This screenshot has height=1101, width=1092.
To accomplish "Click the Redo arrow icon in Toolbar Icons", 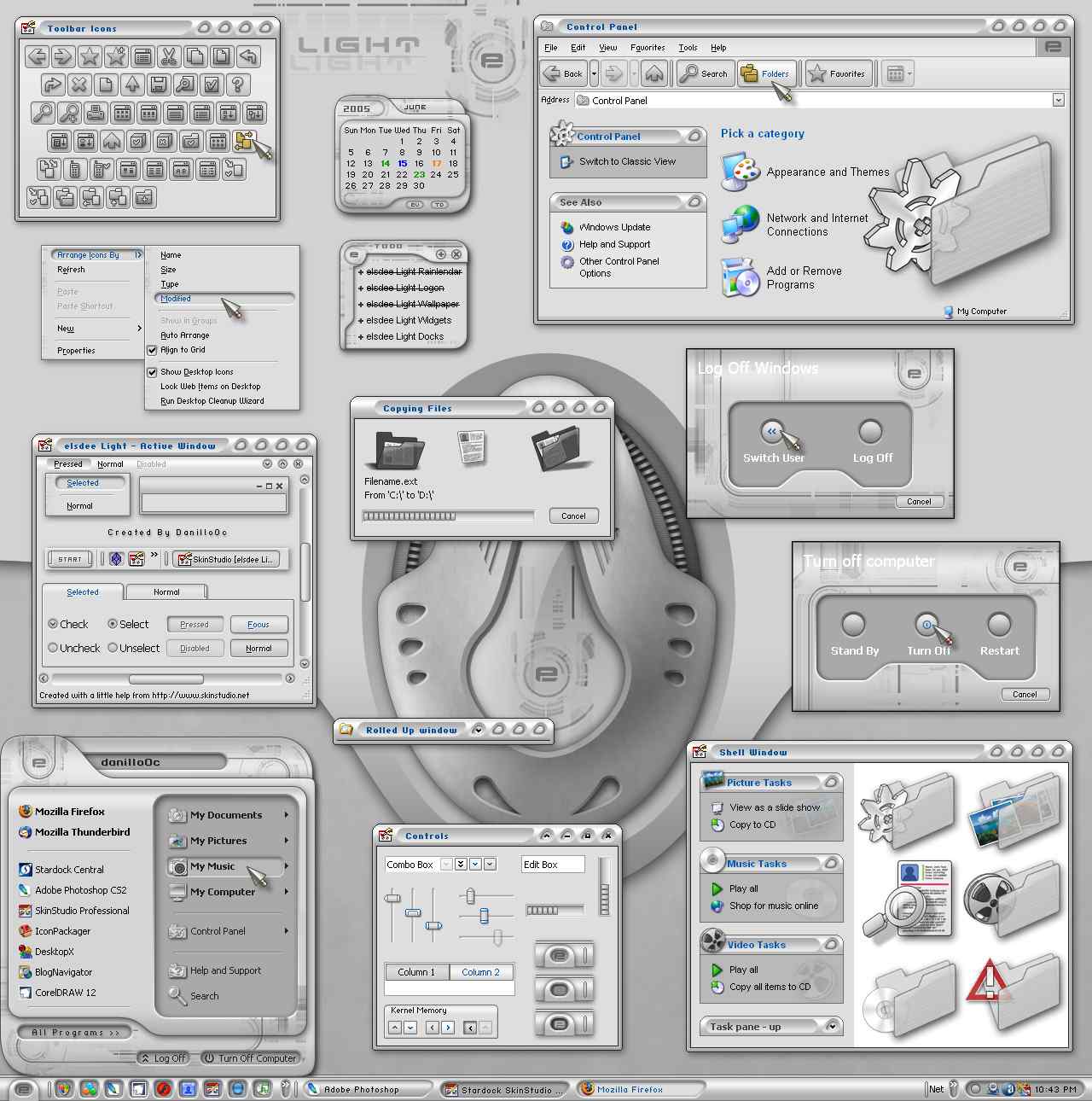I will (52, 84).
